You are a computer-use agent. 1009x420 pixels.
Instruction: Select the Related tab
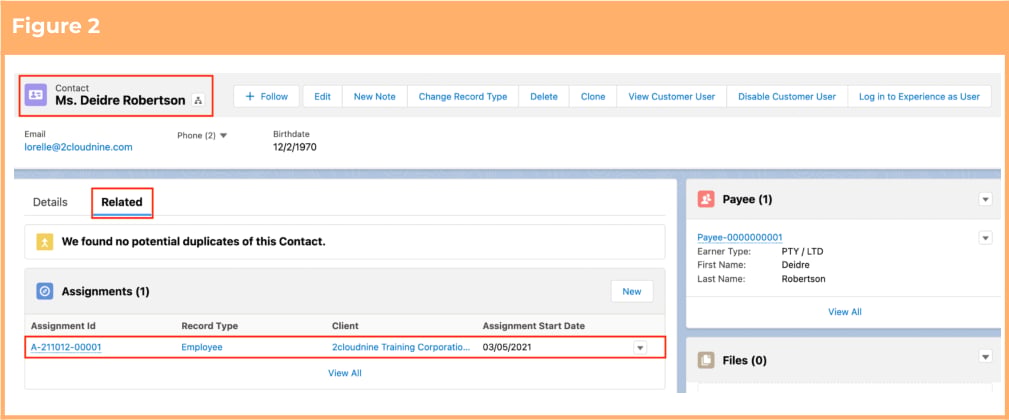122,202
